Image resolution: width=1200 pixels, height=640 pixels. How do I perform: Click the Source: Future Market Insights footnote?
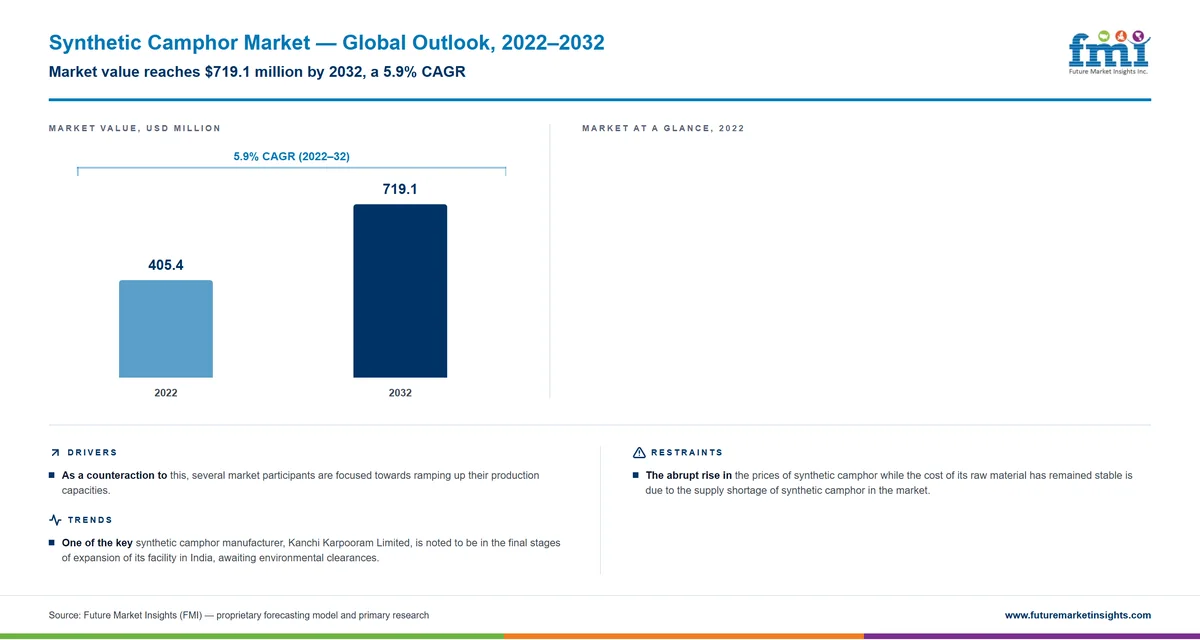pos(239,615)
